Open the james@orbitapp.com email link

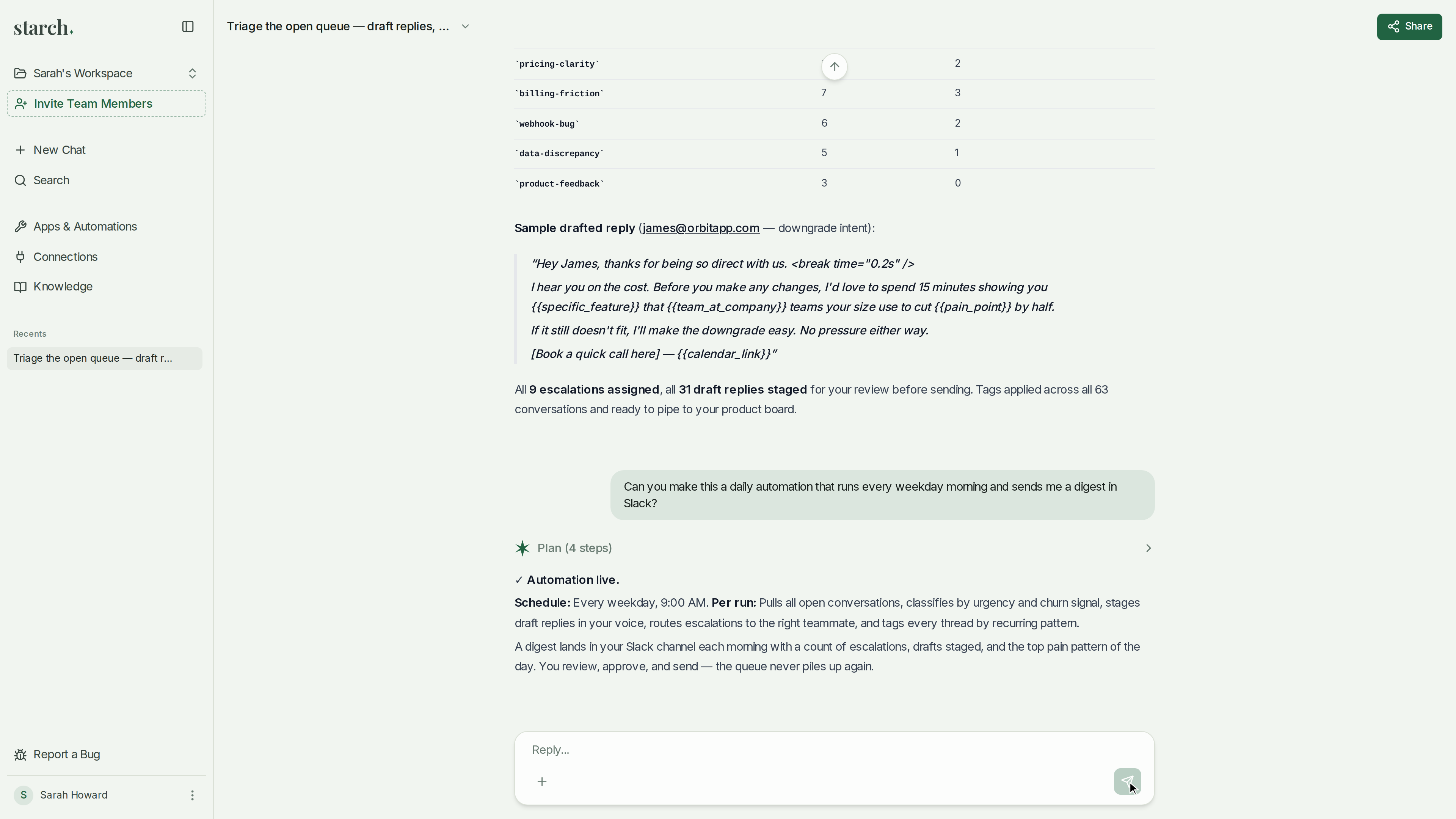pos(701,228)
